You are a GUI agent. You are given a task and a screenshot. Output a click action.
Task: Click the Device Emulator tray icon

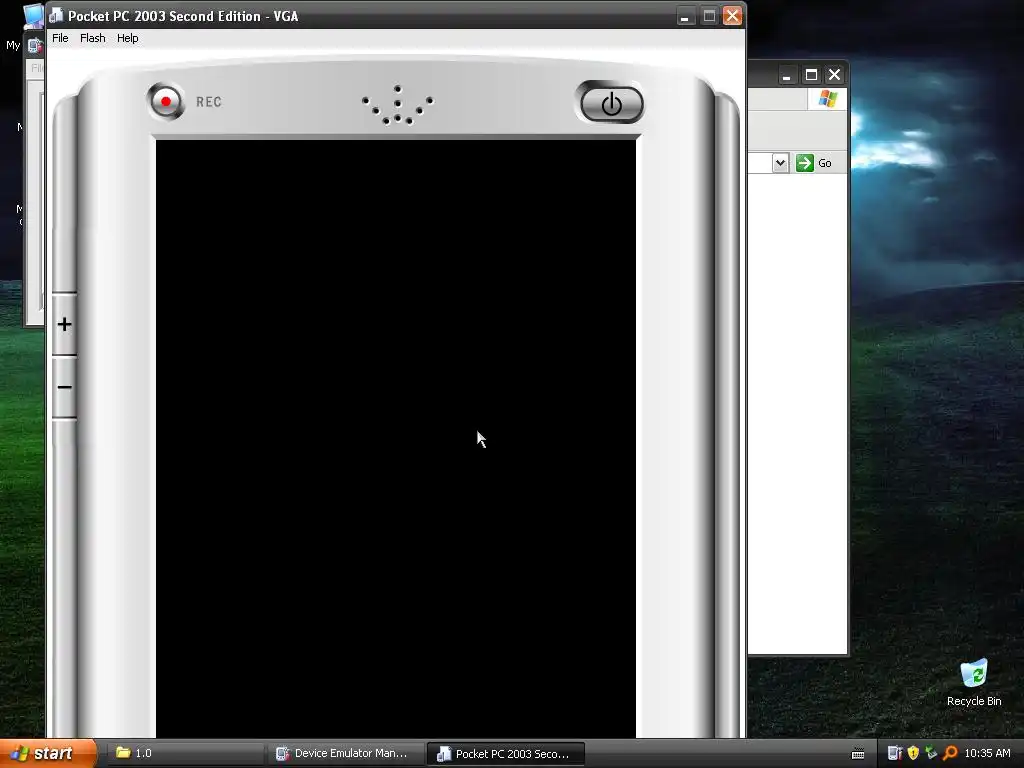895,753
